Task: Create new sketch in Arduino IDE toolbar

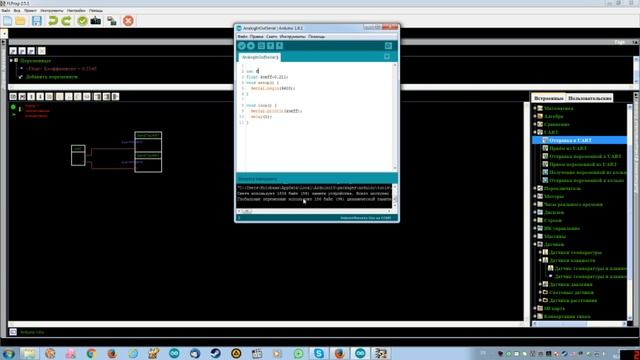Action: [261, 46]
